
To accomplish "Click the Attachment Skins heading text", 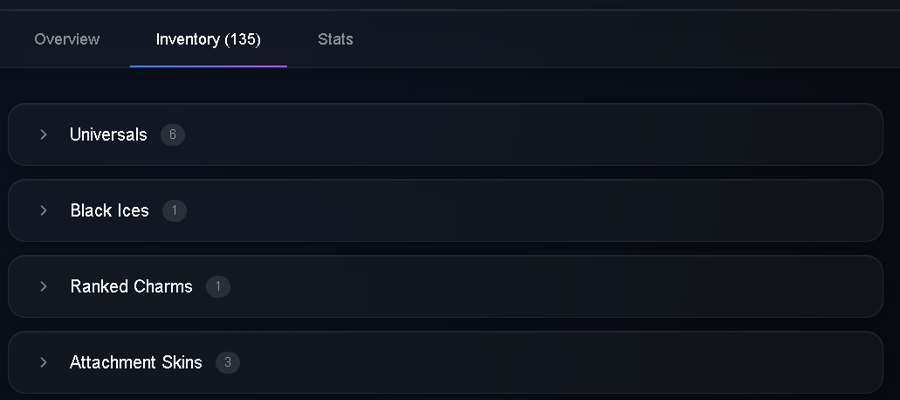I will tap(136, 362).
